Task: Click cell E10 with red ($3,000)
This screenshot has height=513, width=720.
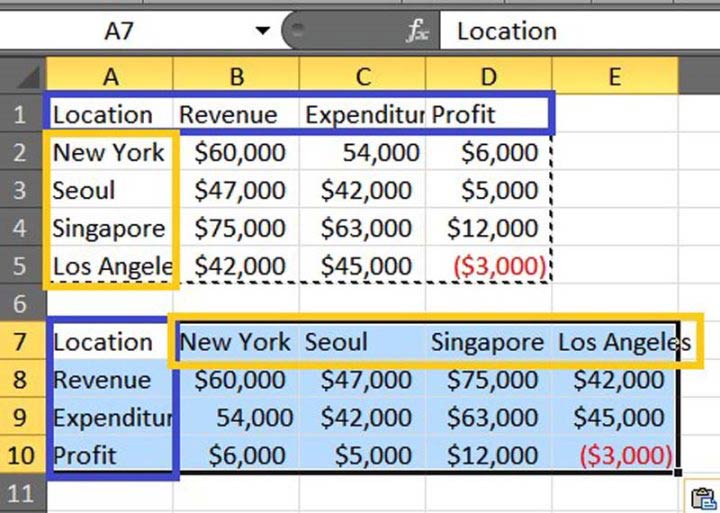Action: [x=615, y=455]
